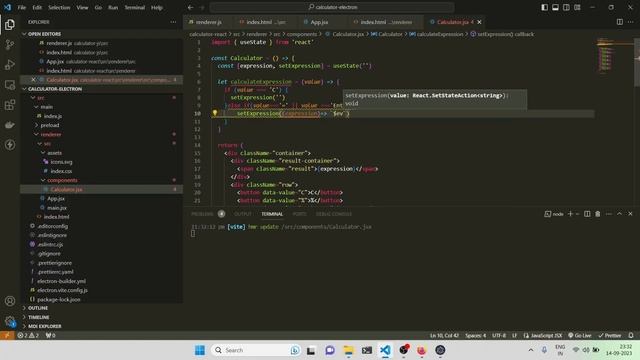The width and height of the screenshot is (640, 360).
Task: Open package-lock.json in file tree
Action: click(x=58, y=300)
